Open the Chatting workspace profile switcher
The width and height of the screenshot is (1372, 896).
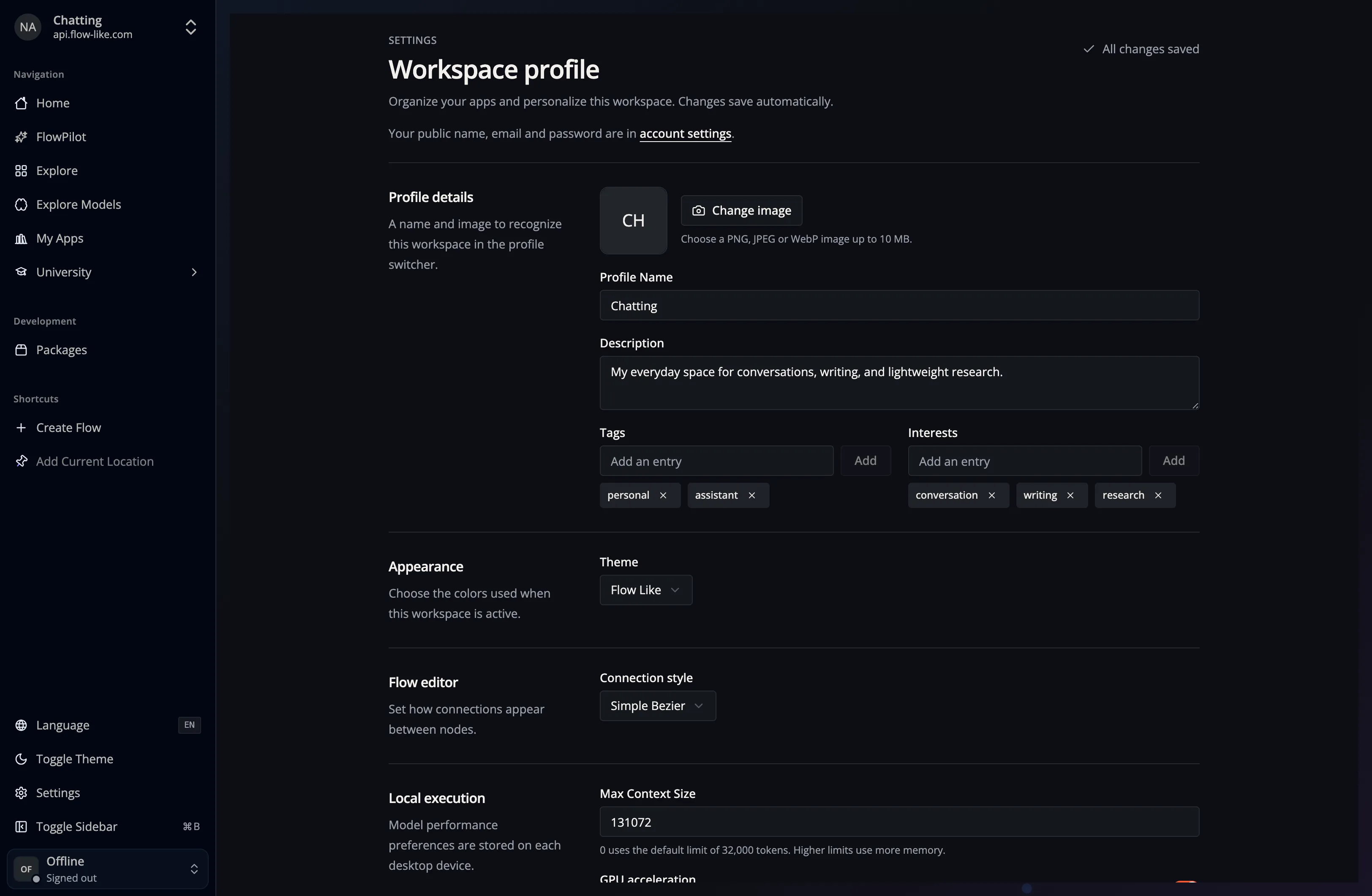108,27
